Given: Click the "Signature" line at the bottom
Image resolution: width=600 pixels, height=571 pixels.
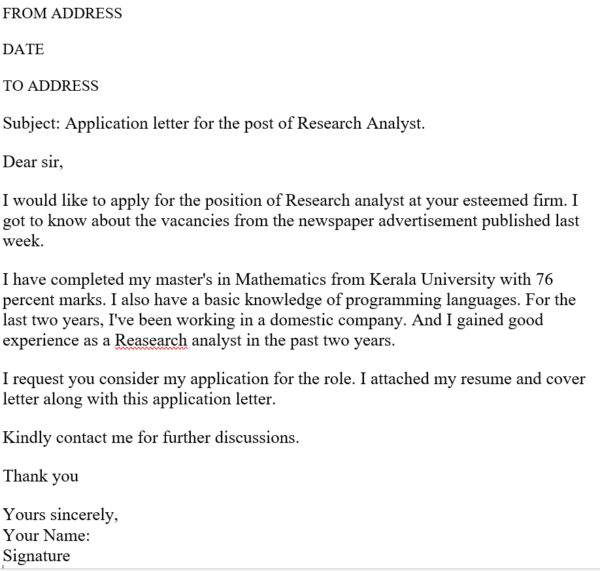Looking at the screenshot, I should coord(37,556).
